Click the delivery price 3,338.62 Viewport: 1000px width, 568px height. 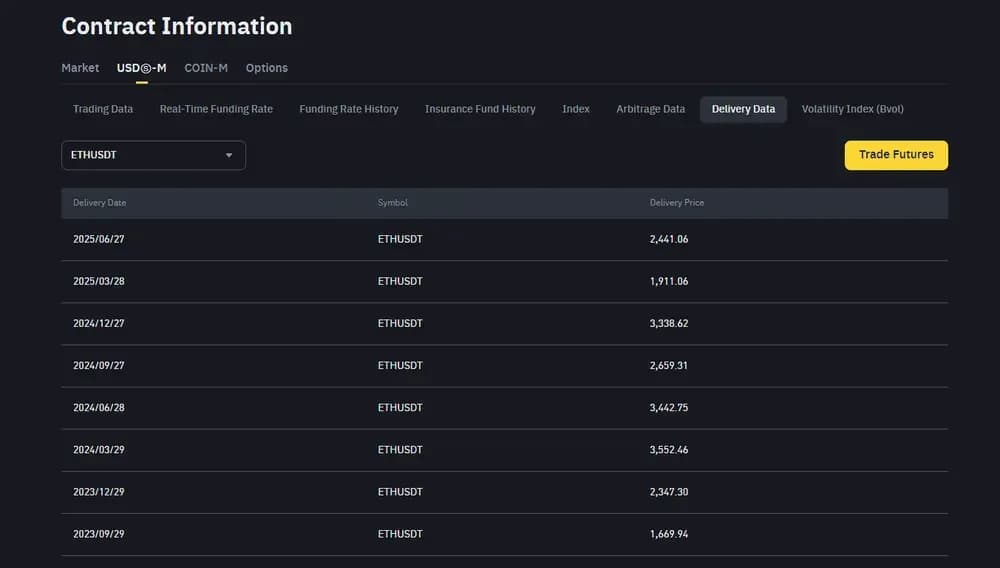click(x=669, y=323)
